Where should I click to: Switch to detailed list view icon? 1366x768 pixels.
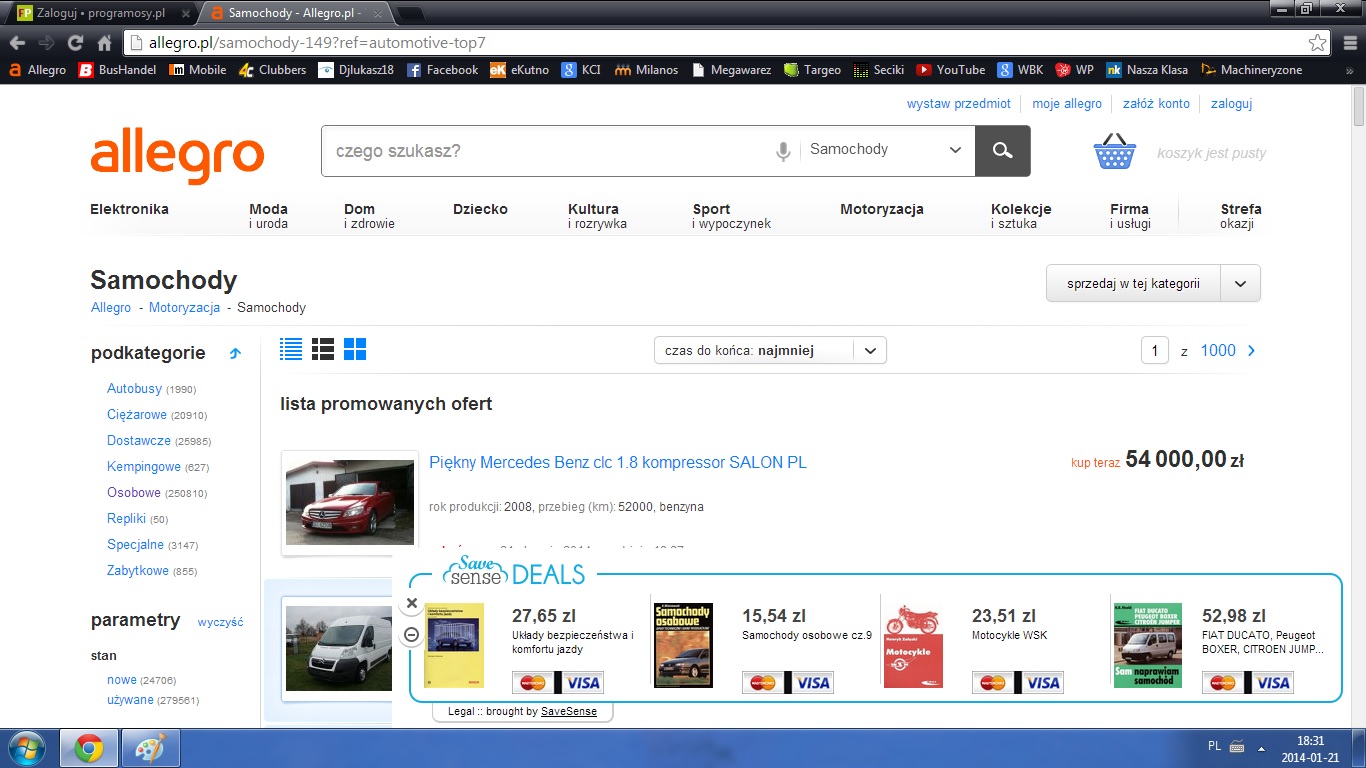click(291, 349)
